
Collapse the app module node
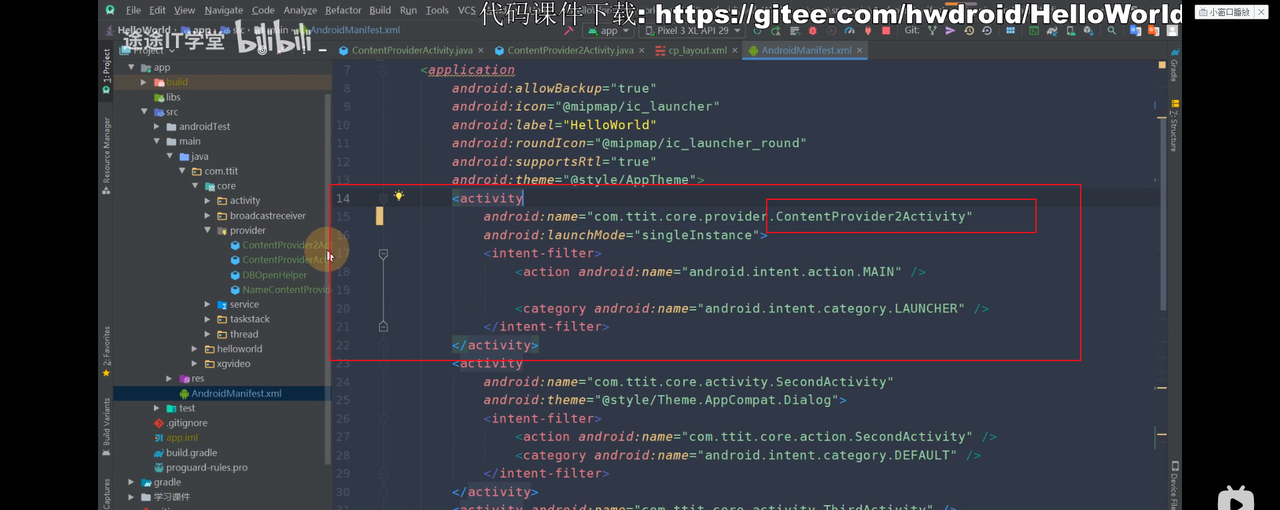(132, 68)
